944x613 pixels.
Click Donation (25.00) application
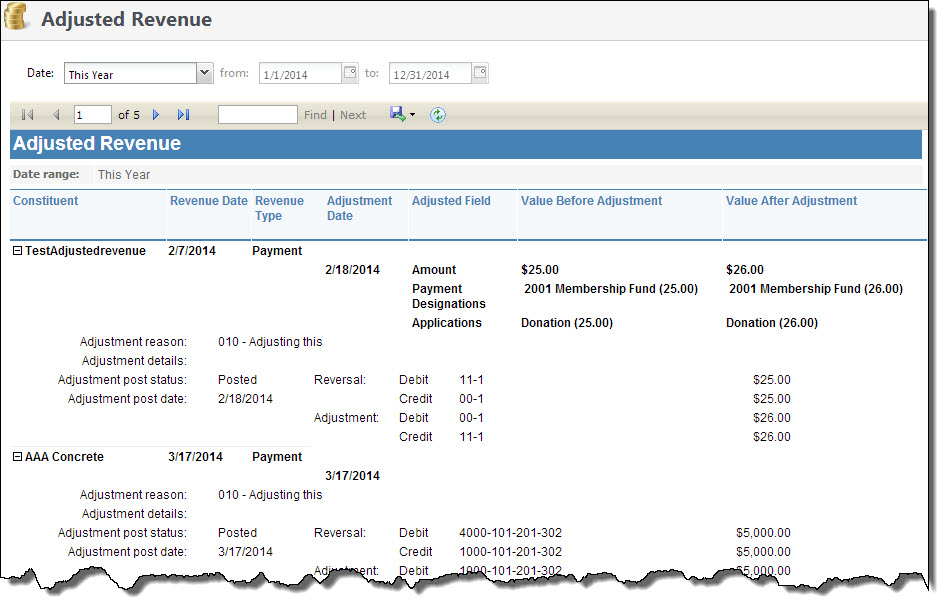coord(567,323)
